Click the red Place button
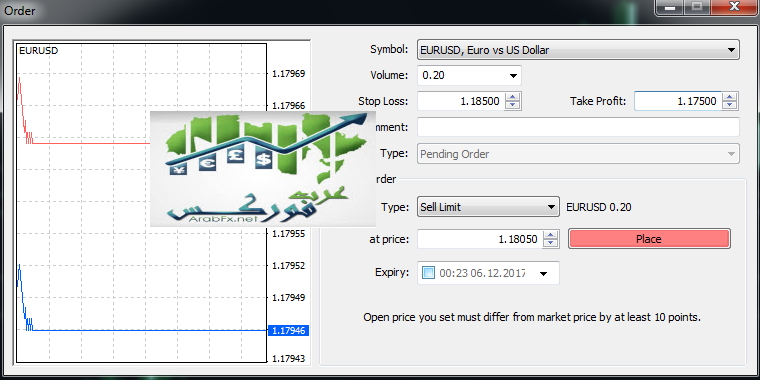 point(649,239)
